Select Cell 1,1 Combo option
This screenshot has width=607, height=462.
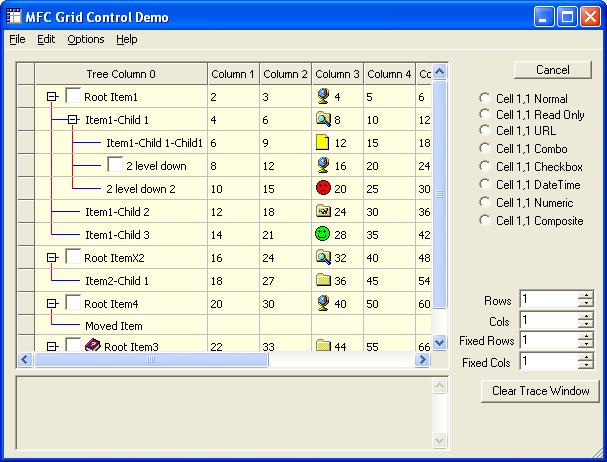click(484, 148)
